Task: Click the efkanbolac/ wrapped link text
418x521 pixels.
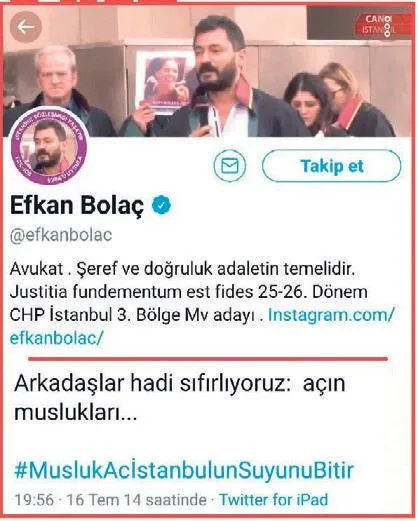Action: click(57, 338)
